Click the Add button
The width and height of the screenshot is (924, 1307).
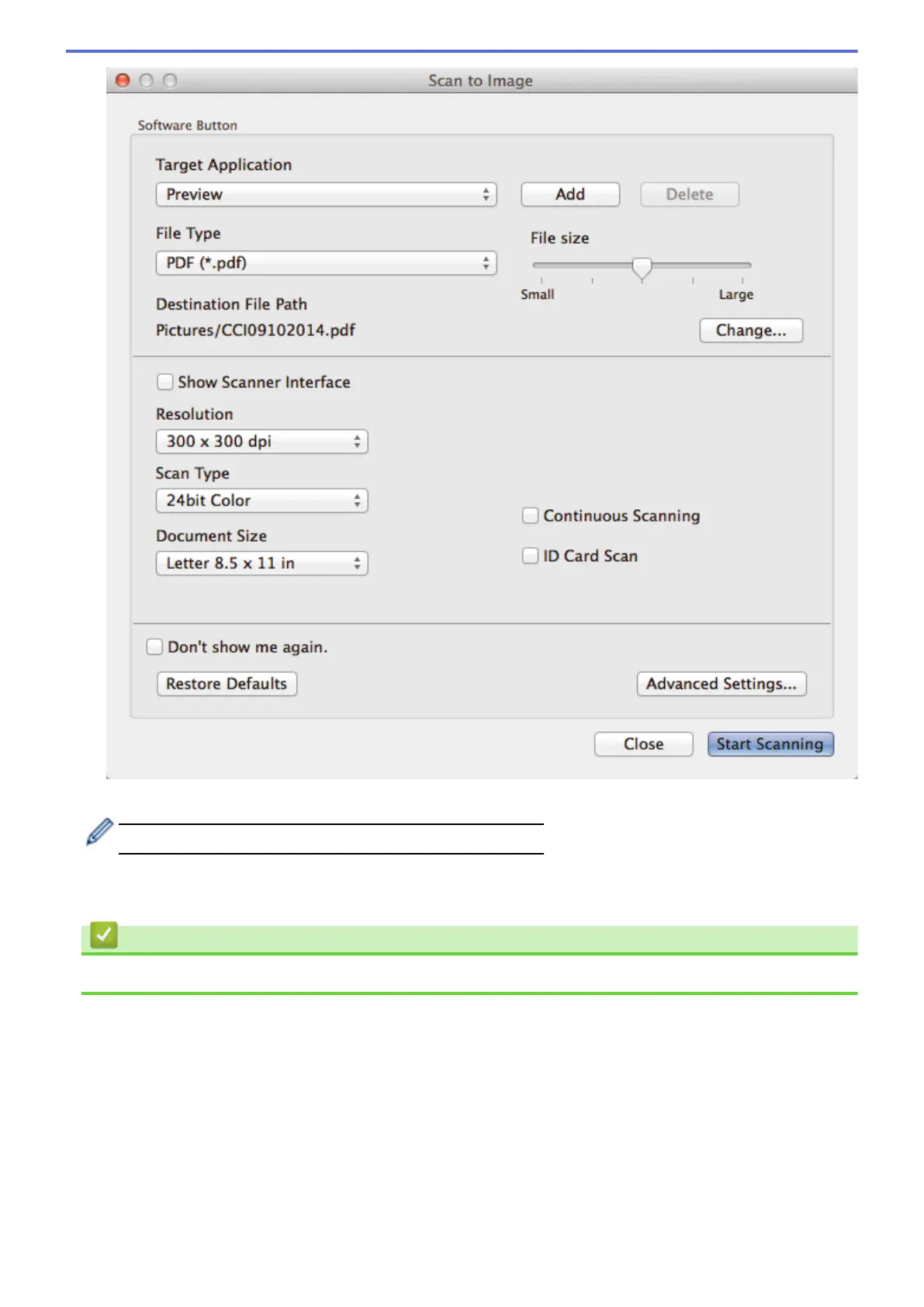570,194
